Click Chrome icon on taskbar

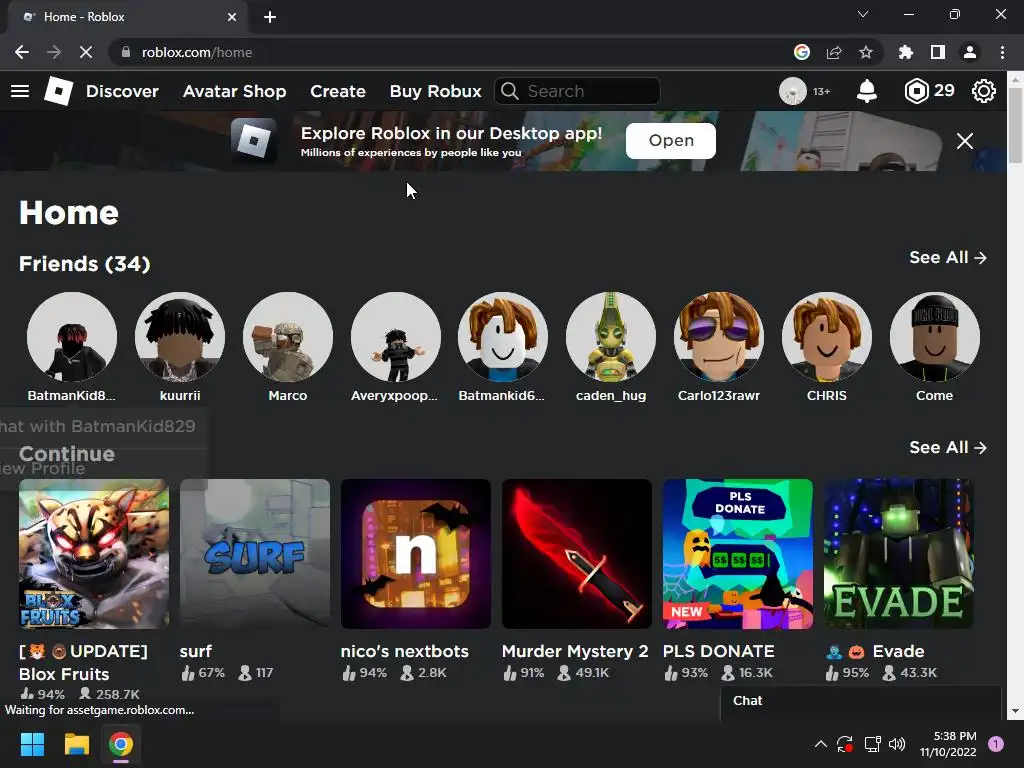coord(121,744)
